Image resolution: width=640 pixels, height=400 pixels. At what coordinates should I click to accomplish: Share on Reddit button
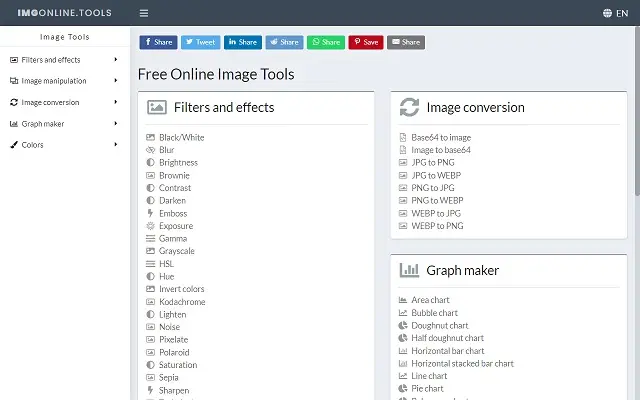coord(284,42)
